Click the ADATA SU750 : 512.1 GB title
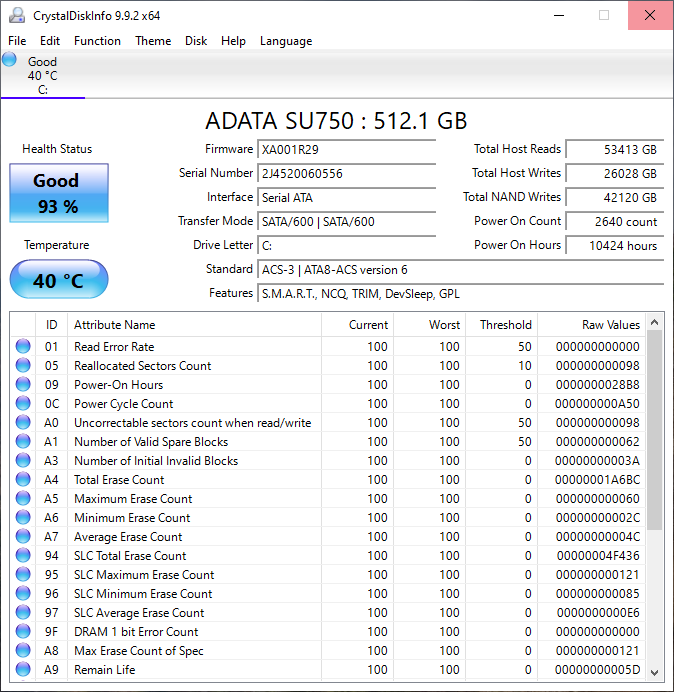 [x=336, y=121]
